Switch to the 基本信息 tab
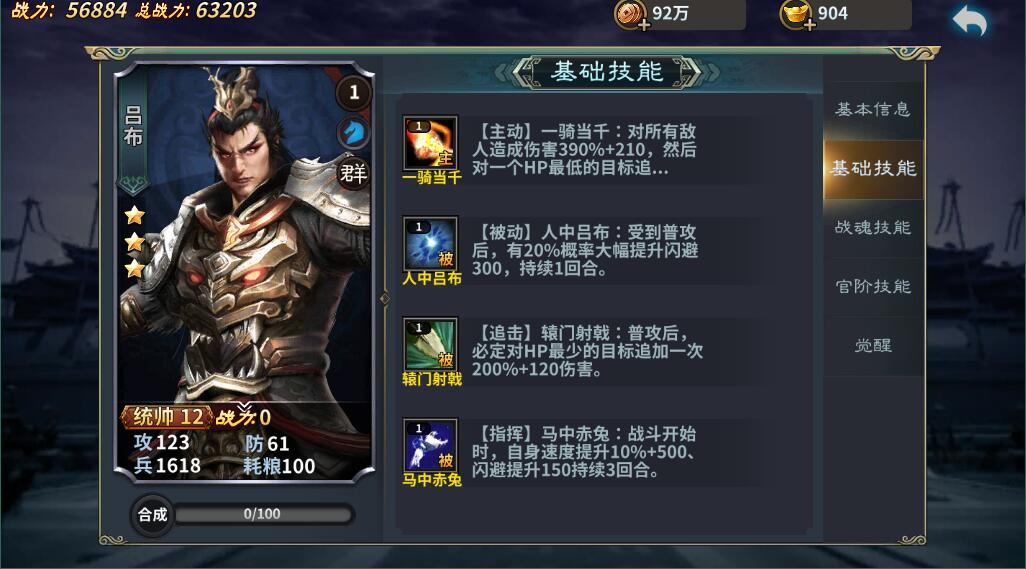The width and height of the screenshot is (1026, 569). tap(873, 110)
